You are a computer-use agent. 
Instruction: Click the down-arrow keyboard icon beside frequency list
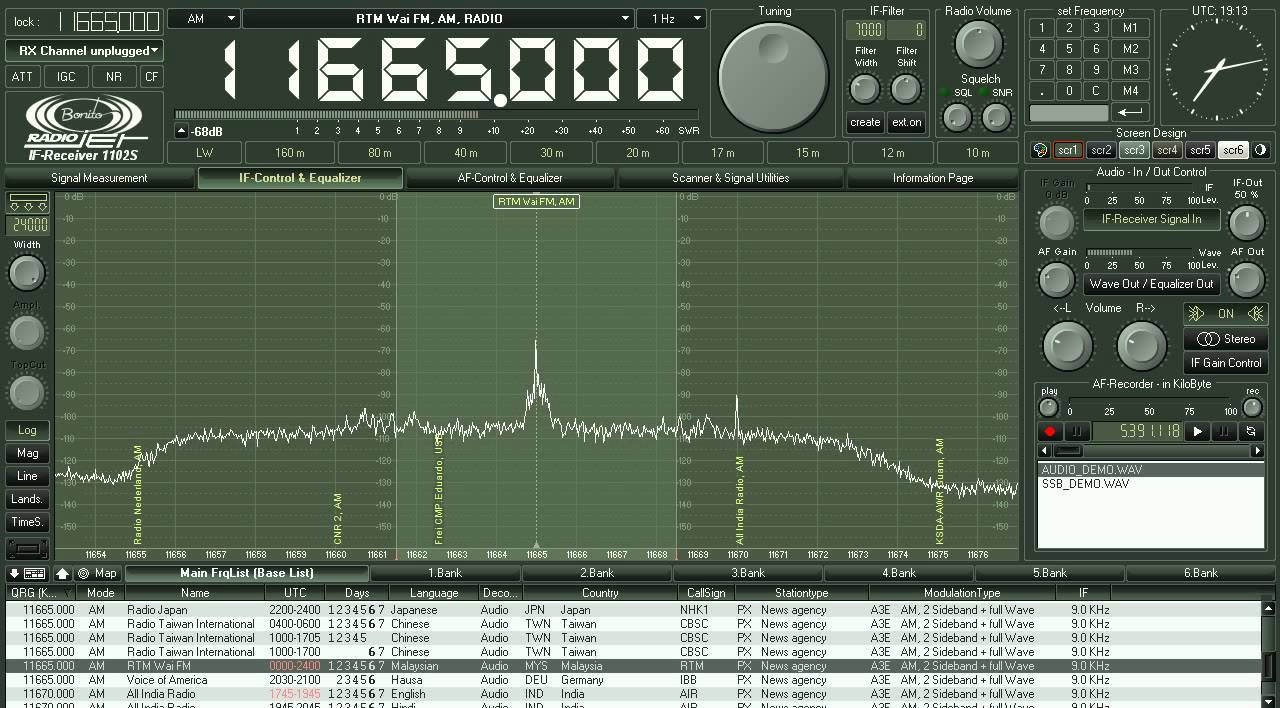(27, 573)
